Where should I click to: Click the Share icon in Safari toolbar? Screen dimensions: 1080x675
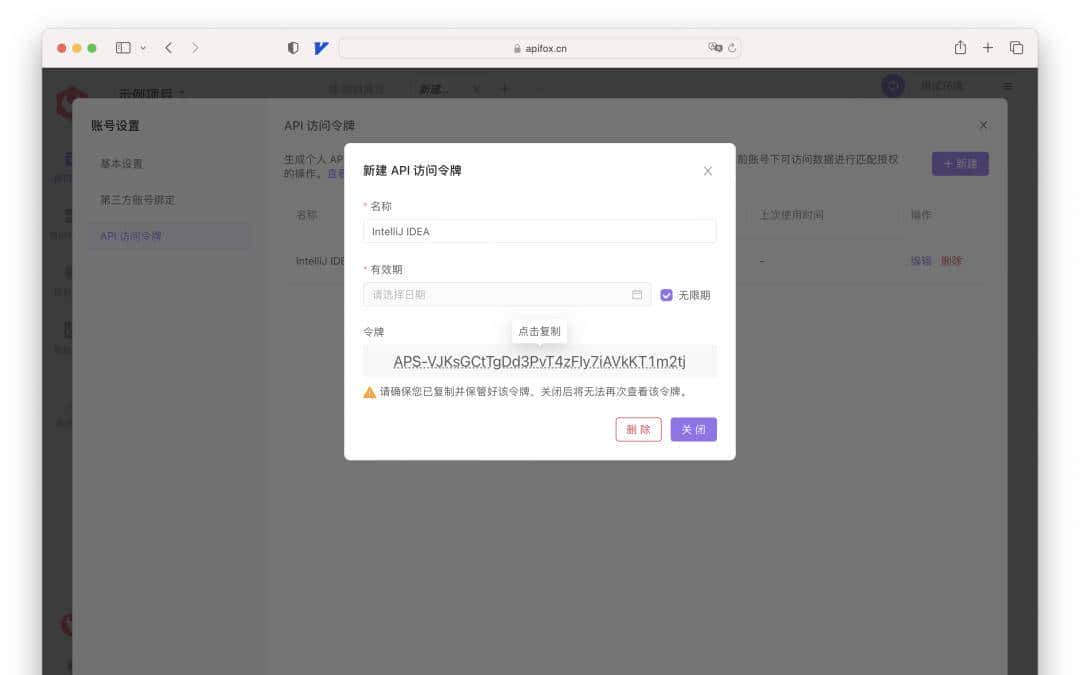[x=959, y=47]
